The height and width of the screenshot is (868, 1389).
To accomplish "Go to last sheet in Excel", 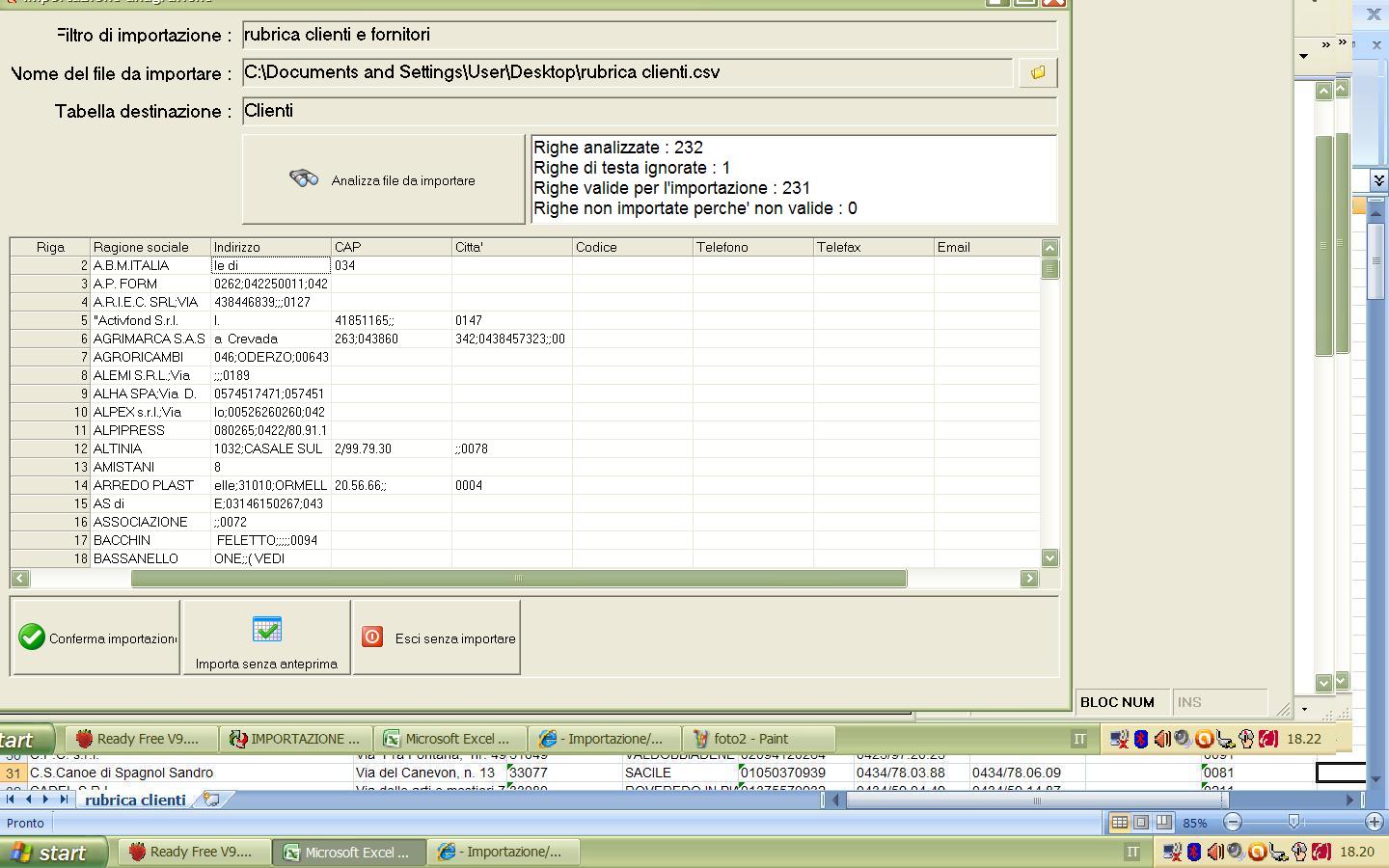I will (x=64, y=799).
